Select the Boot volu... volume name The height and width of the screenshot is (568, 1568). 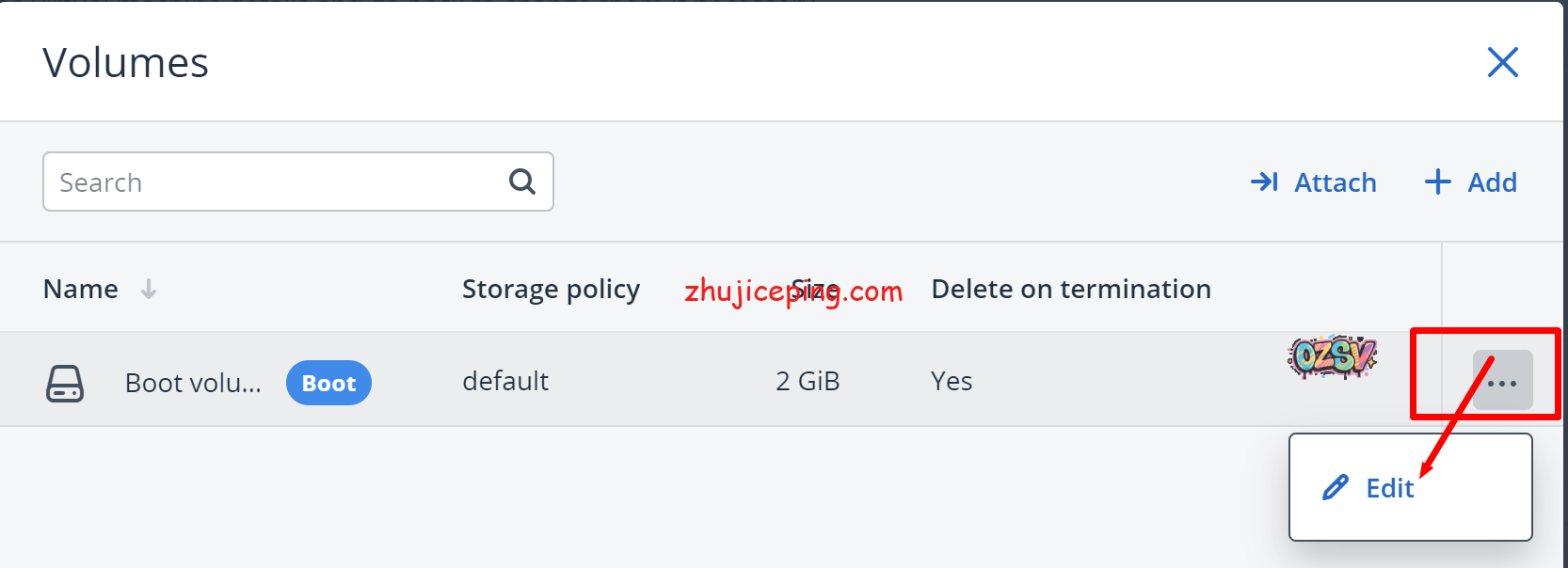(x=193, y=383)
